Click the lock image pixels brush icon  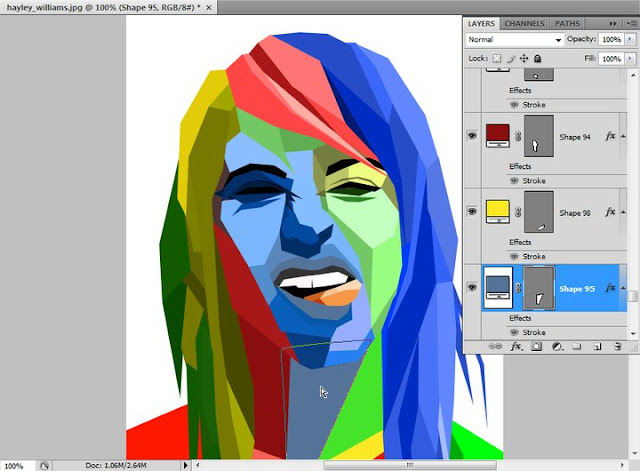(511, 59)
